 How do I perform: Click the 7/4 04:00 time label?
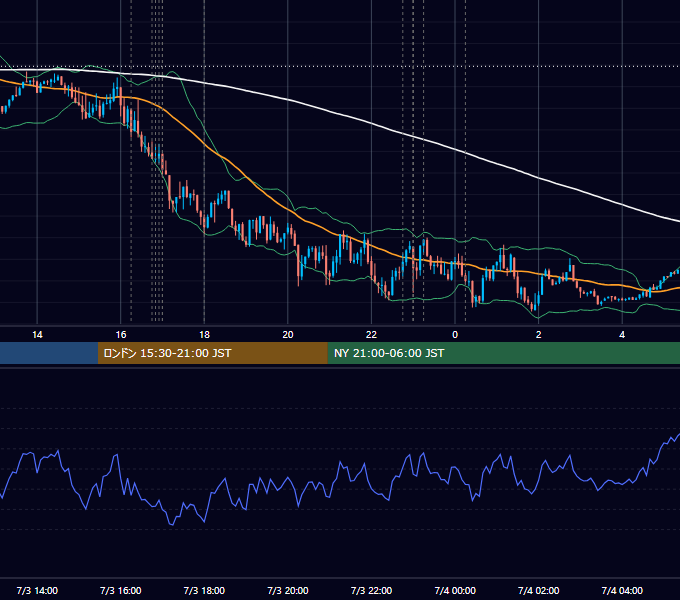(x=622, y=590)
